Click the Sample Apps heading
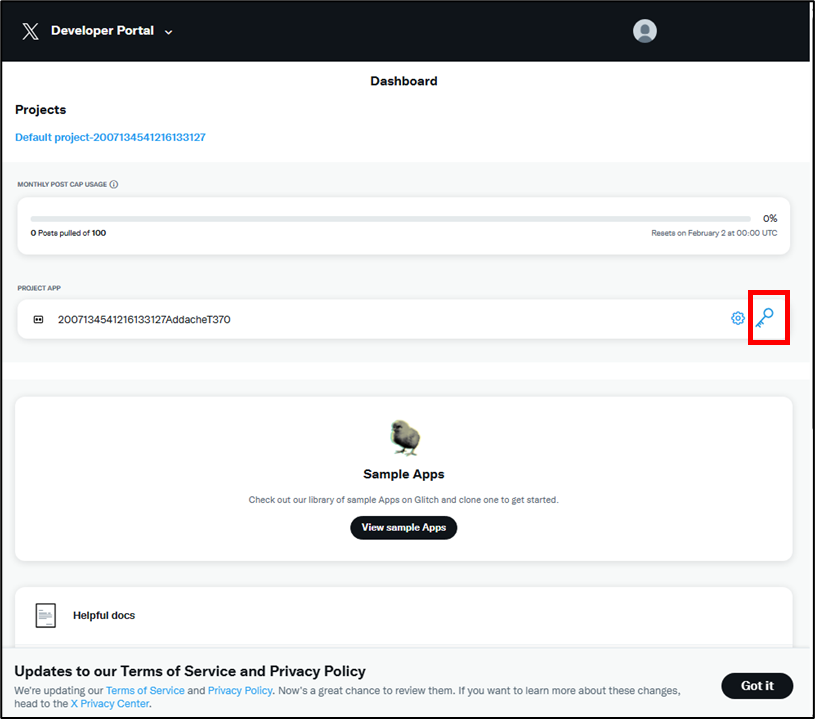The width and height of the screenshot is (815, 719). pyautogui.click(x=404, y=474)
